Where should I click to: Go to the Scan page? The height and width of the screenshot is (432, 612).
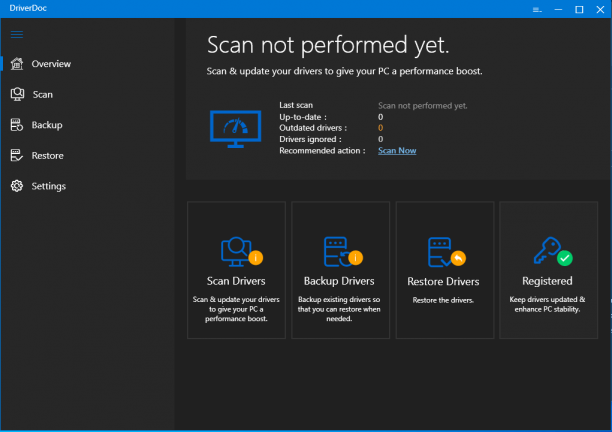(x=43, y=94)
